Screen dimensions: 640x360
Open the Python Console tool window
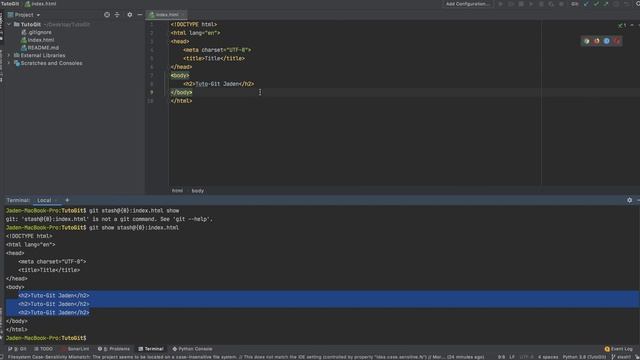point(192,349)
